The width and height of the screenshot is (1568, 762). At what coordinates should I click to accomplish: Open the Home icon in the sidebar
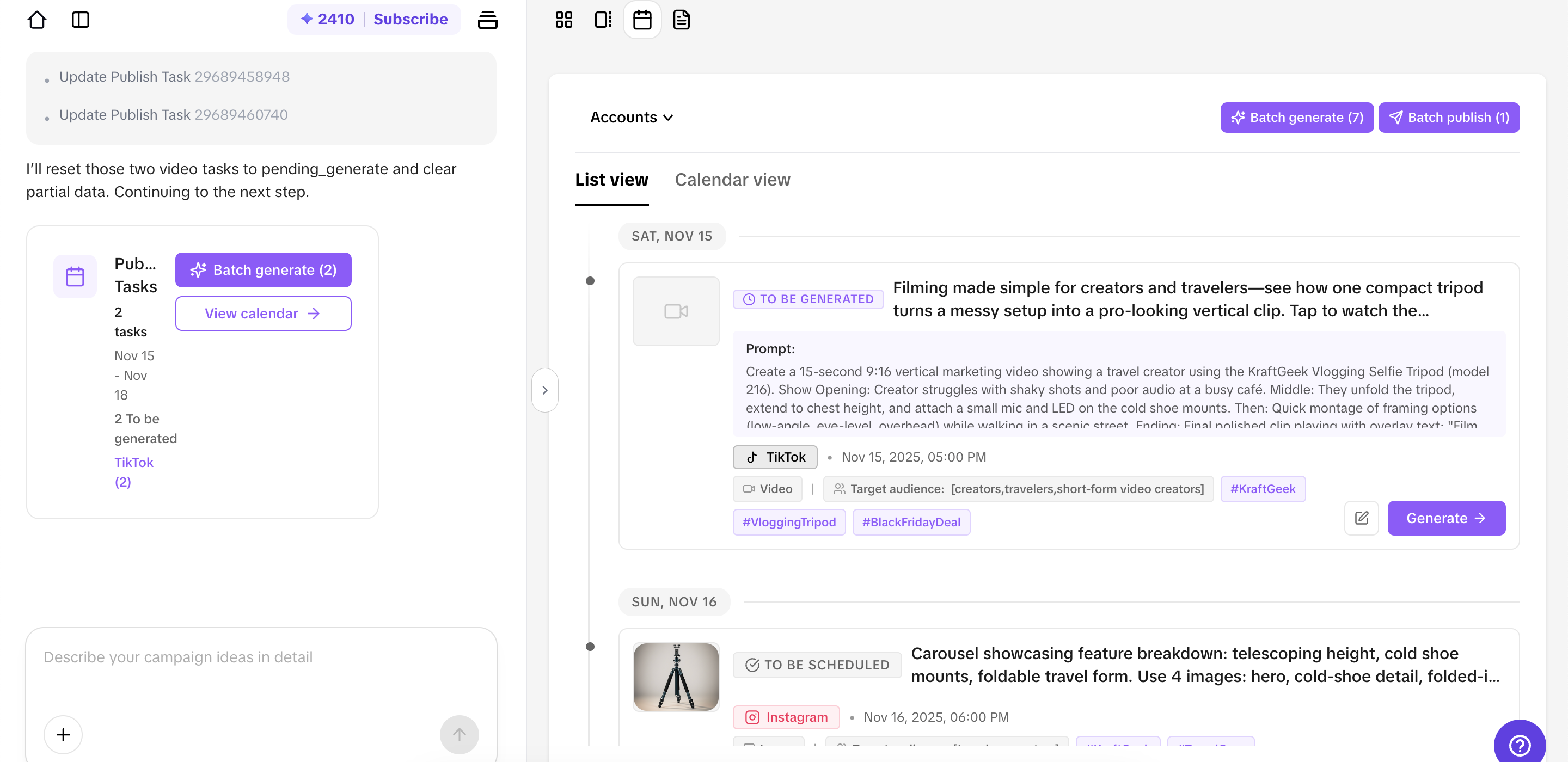point(37,20)
